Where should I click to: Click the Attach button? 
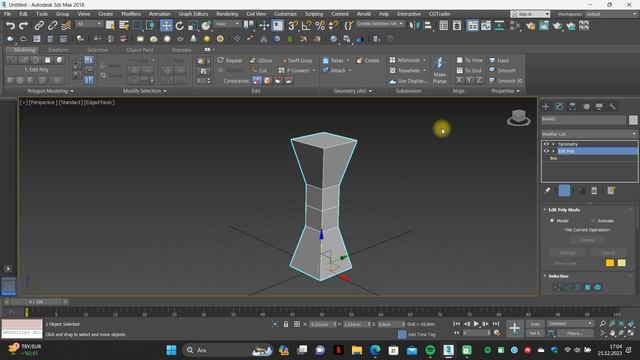click(x=335, y=70)
